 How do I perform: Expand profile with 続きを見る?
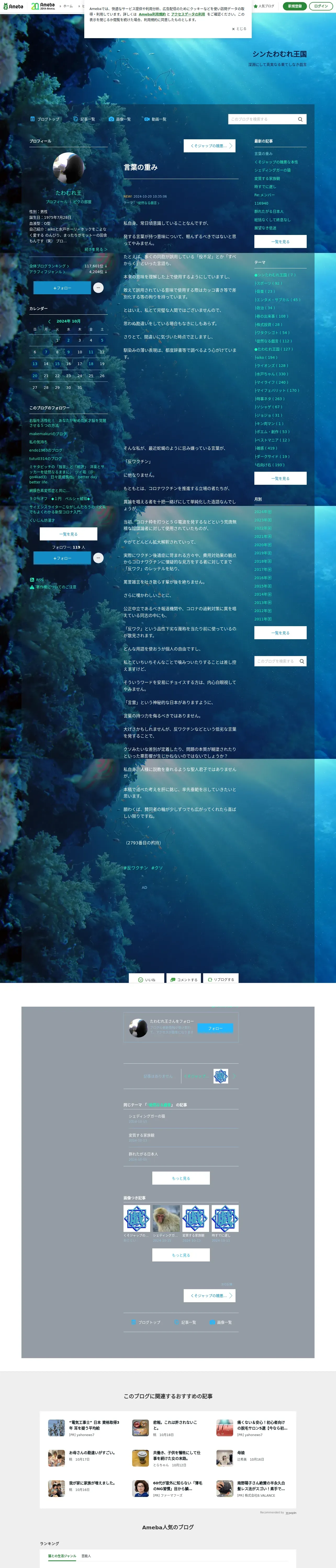96,250
